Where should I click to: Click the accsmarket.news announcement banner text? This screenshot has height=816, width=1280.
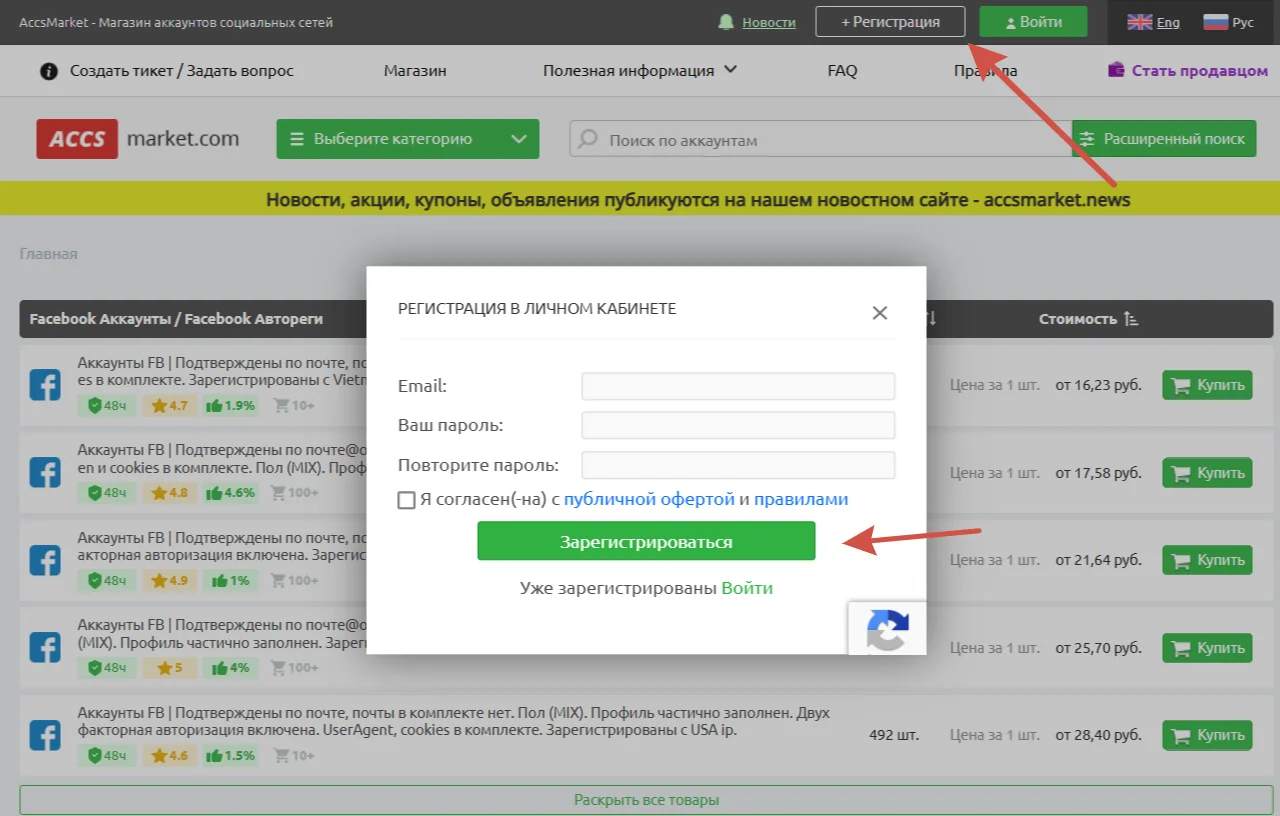(698, 199)
